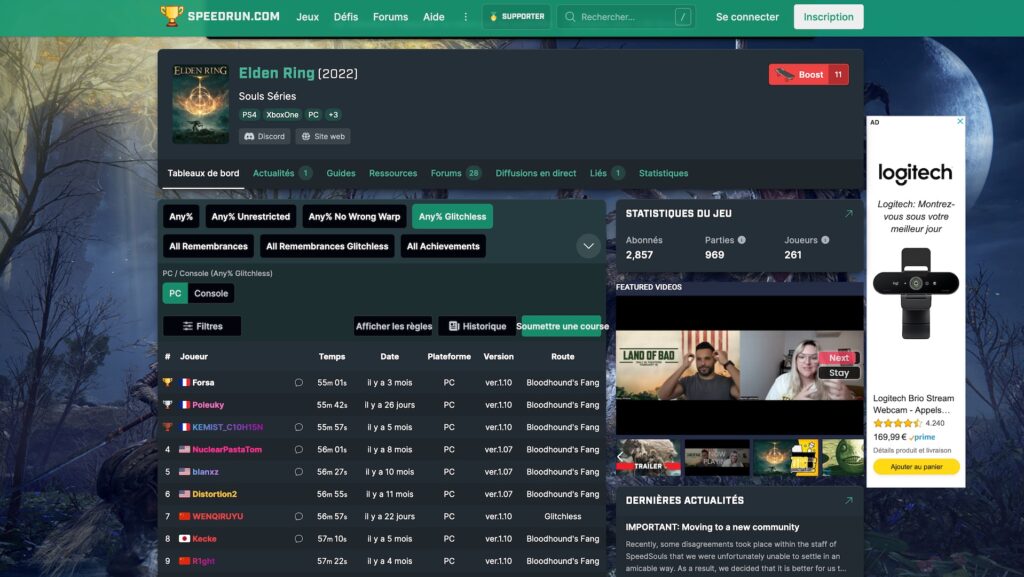Open the Site web globe link

pyautogui.click(x=323, y=136)
